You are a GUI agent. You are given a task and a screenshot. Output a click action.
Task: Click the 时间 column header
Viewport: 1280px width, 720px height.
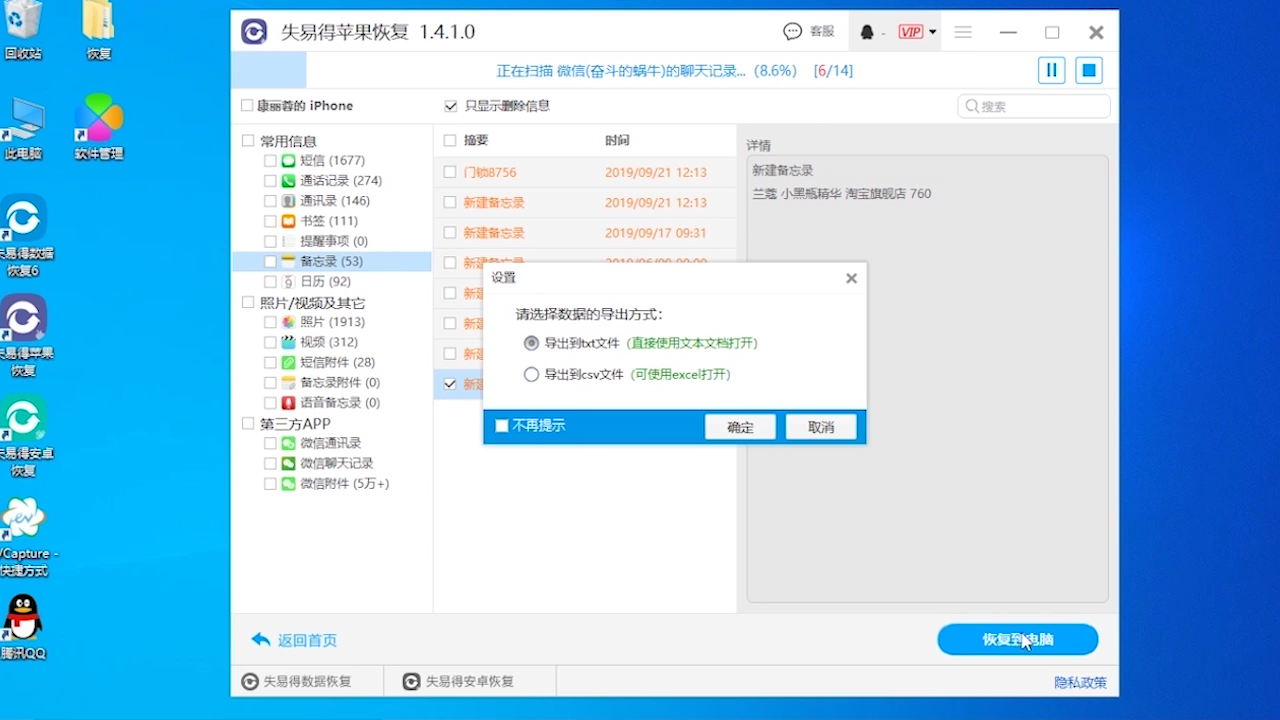pos(617,141)
